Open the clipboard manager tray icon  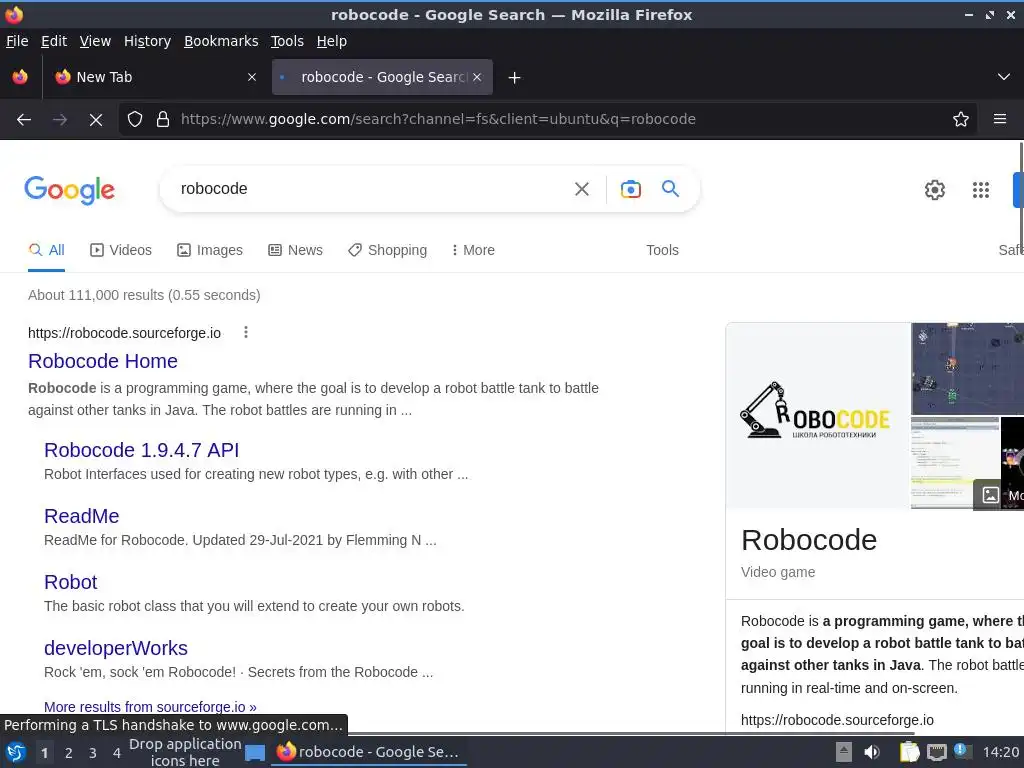909,752
